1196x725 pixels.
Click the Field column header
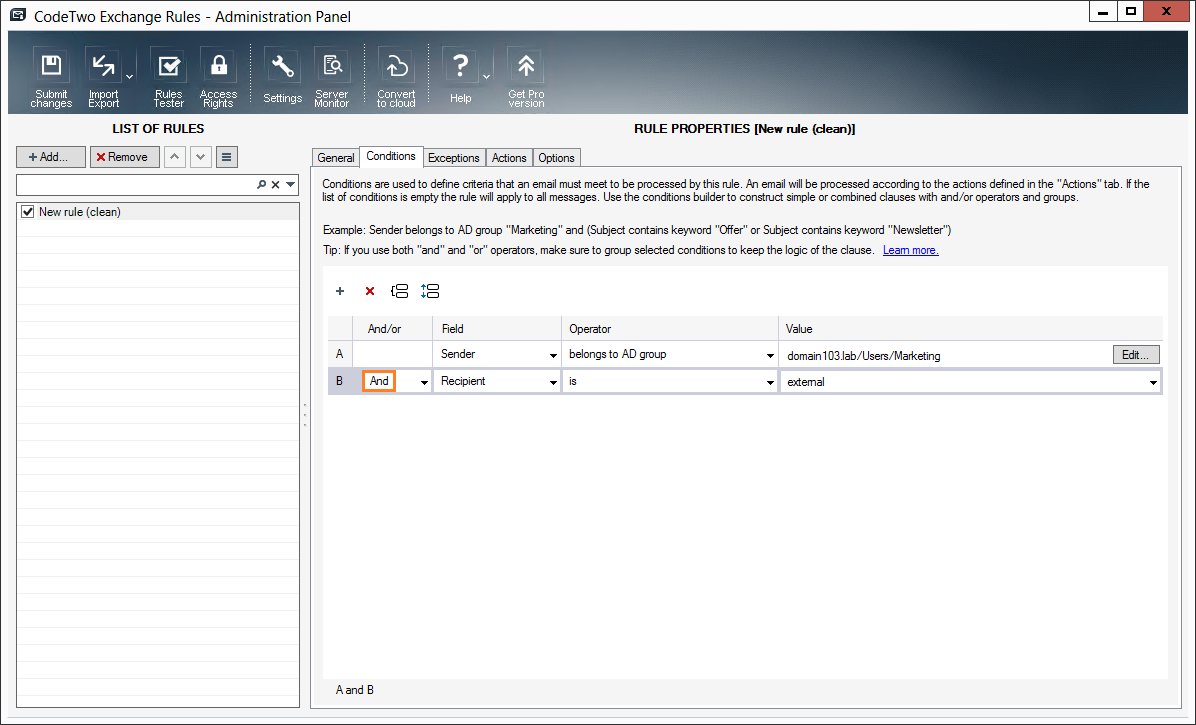coord(497,329)
